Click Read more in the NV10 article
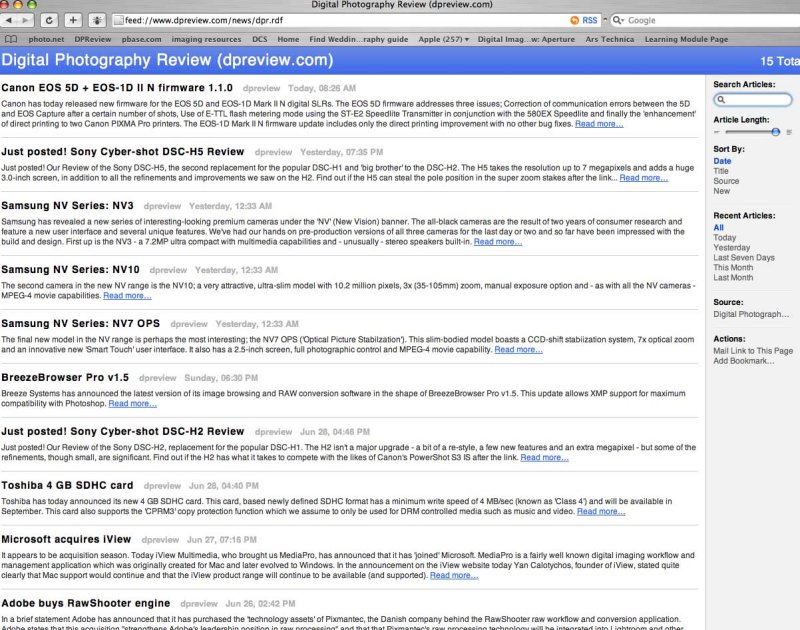Screen dimensions: 800x630 [x=127, y=295]
